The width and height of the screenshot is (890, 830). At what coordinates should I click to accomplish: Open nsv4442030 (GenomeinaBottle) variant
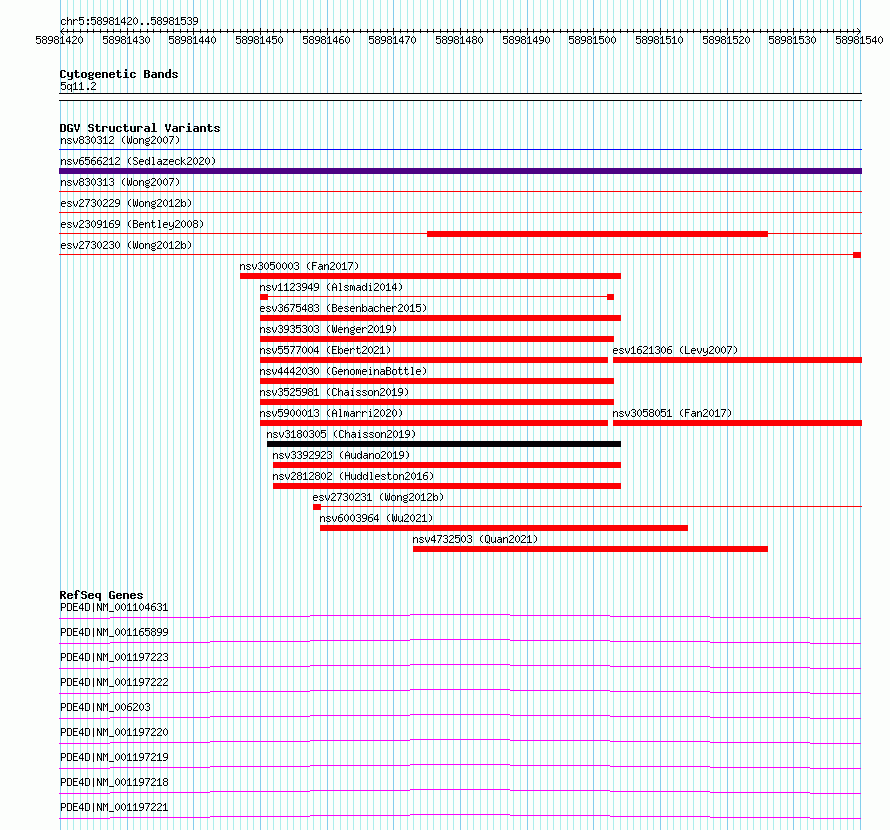pyautogui.click(x=343, y=371)
